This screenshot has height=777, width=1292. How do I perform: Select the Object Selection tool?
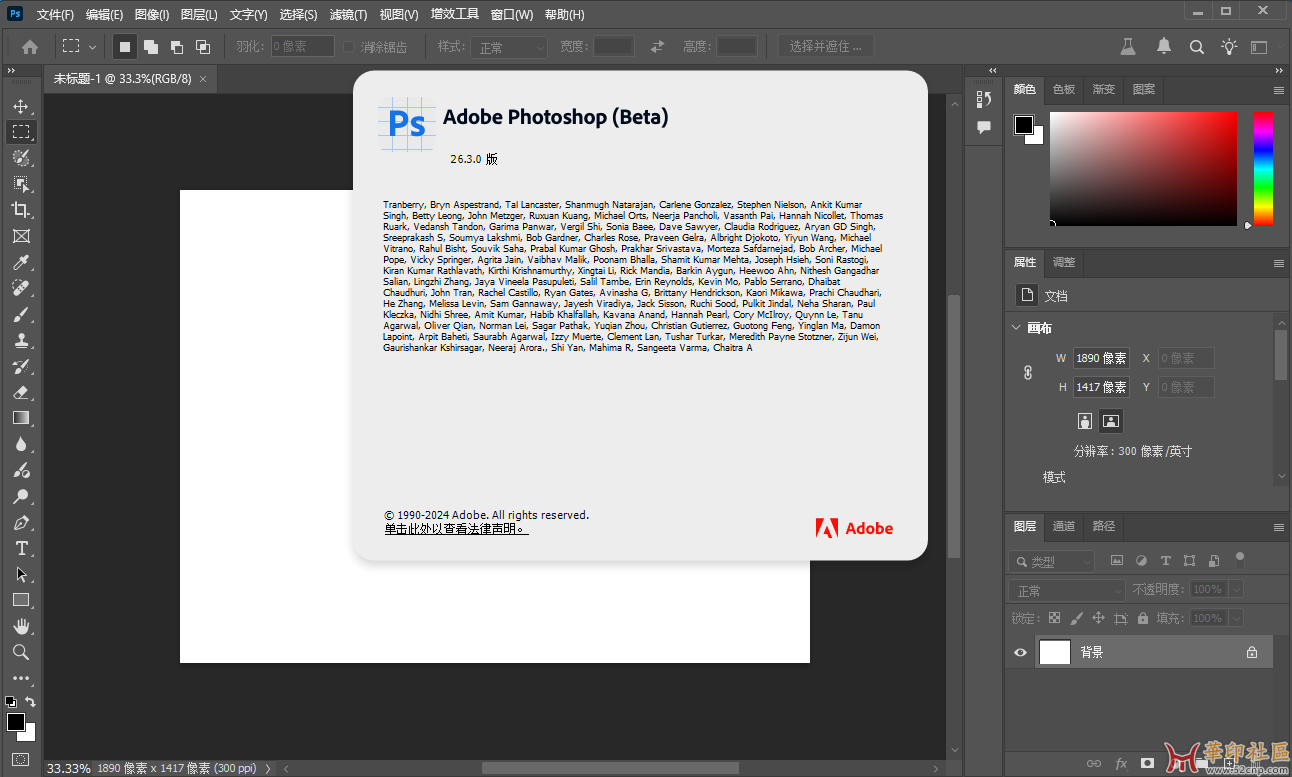pos(21,184)
